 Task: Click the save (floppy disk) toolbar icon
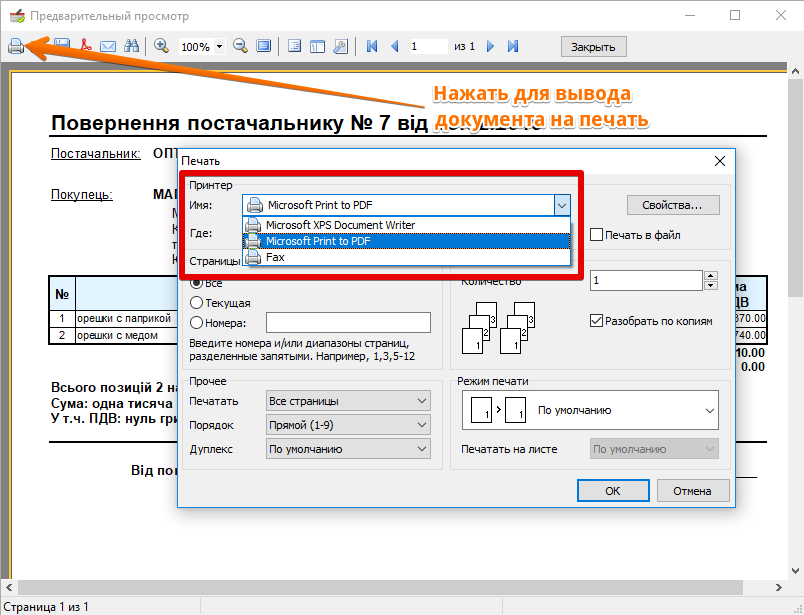[62, 43]
